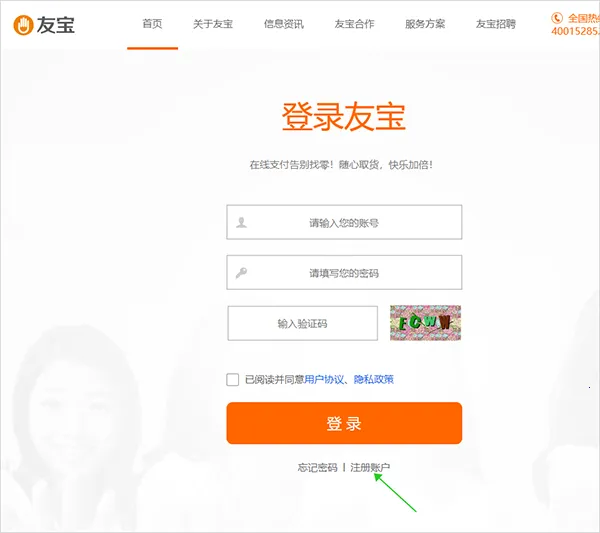Select 友宝合作 in navigation
The image size is (600, 533).
[354, 24]
